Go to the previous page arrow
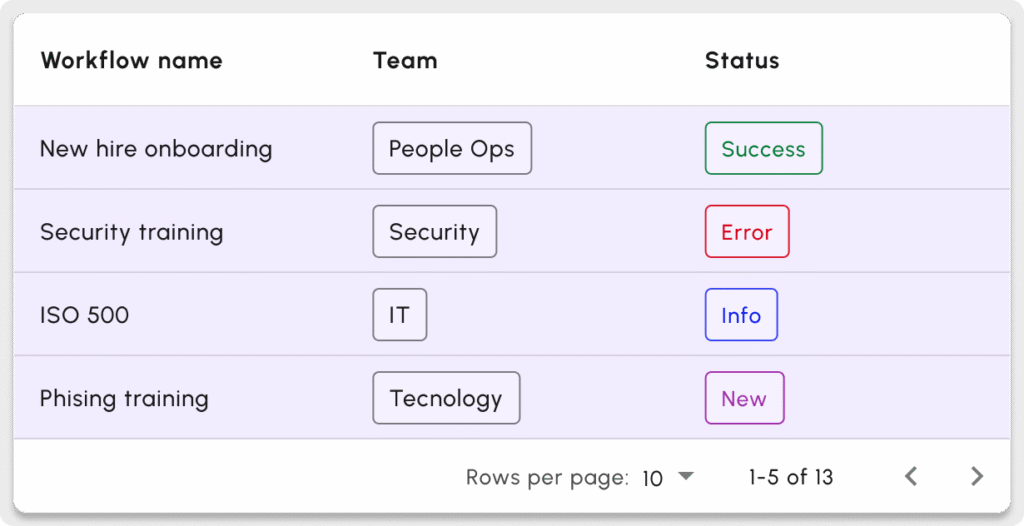Image resolution: width=1024 pixels, height=526 pixels. (911, 477)
